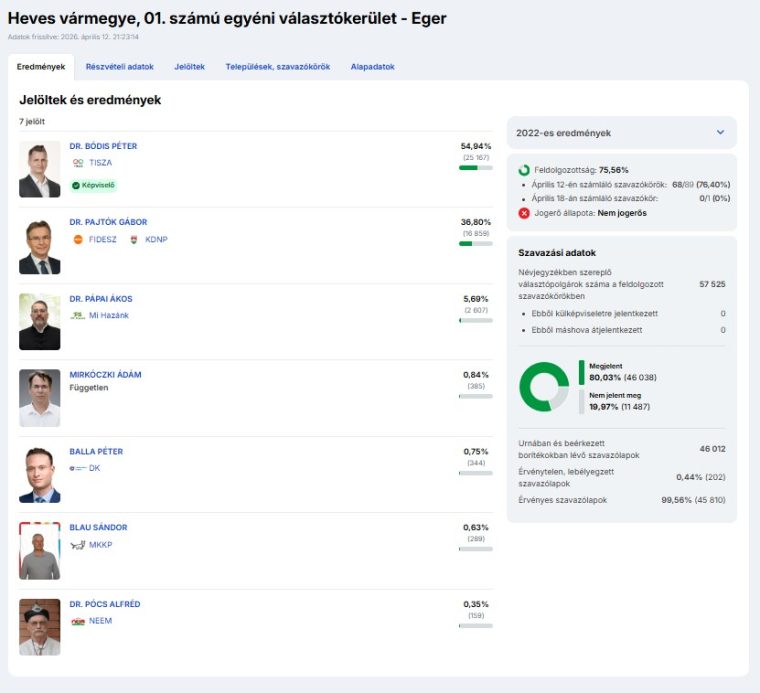Click Dr. Bódis Péter's vote percentage bar
The width and height of the screenshot is (760, 693).
(475, 168)
